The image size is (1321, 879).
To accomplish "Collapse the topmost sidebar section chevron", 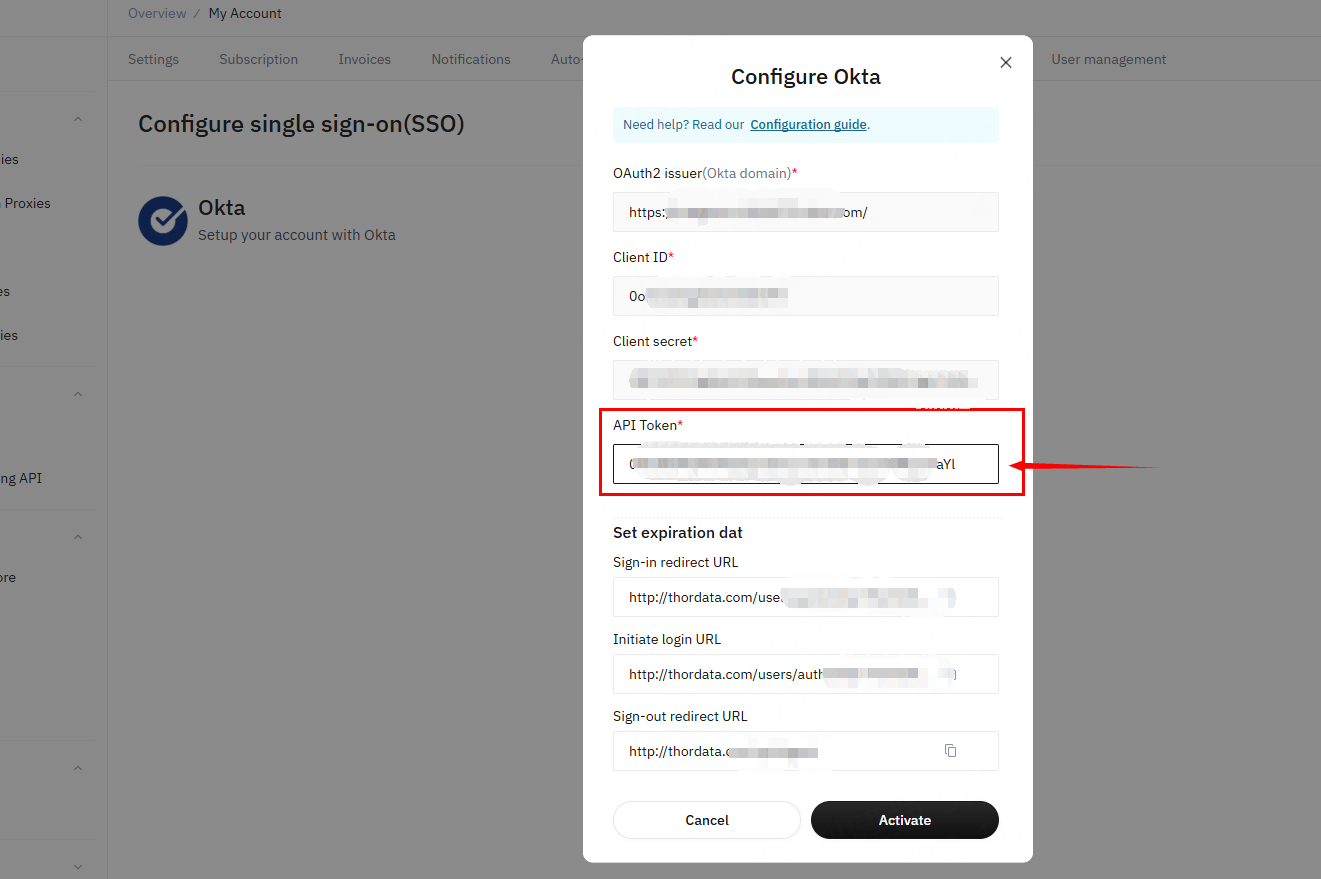I will click(78, 120).
